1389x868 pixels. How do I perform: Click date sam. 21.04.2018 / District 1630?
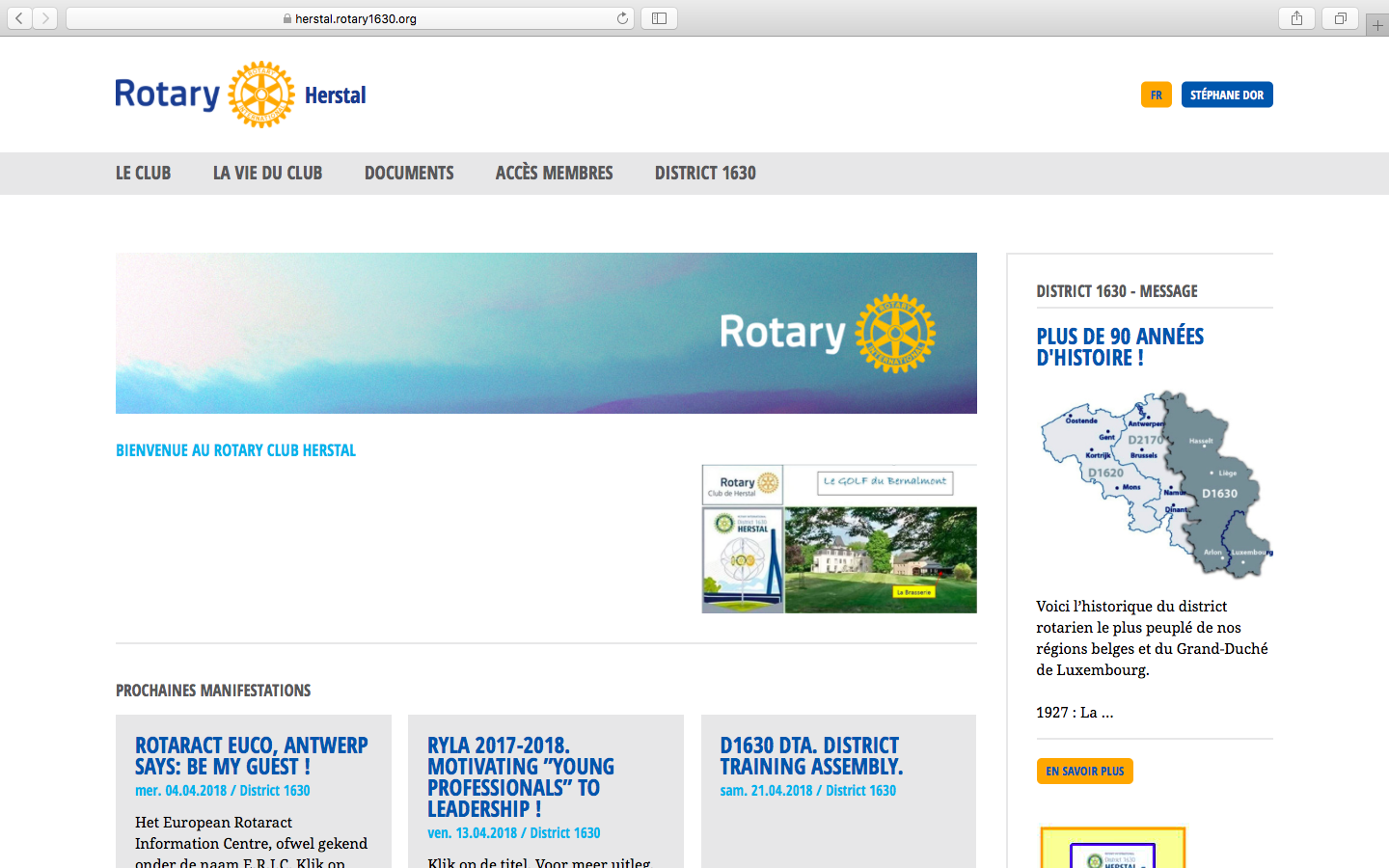[x=808, y=791]
